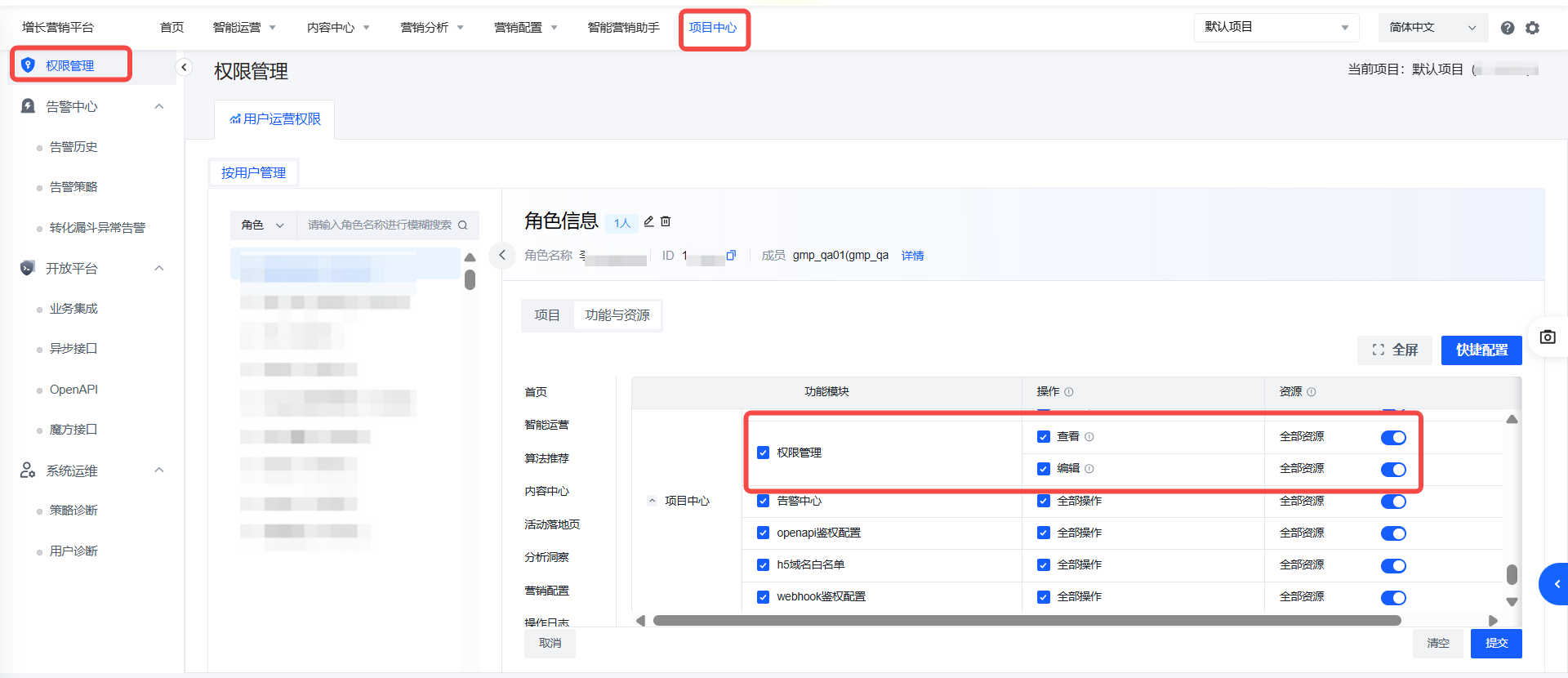Screen dimensions: 1568x678
Task: Turn off the 告警中心 resource toggle
Action: pyautogui.click(x=1393, y=502)
